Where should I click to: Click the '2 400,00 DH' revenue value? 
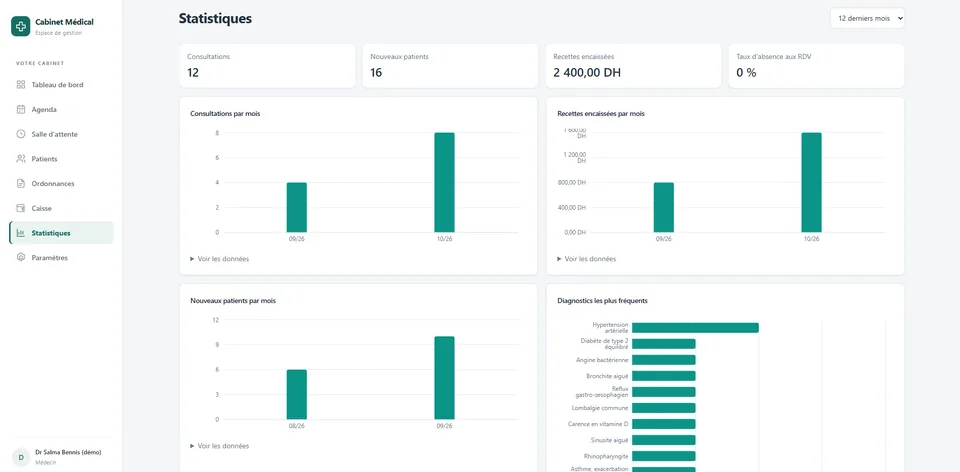[x=587, y=73]
